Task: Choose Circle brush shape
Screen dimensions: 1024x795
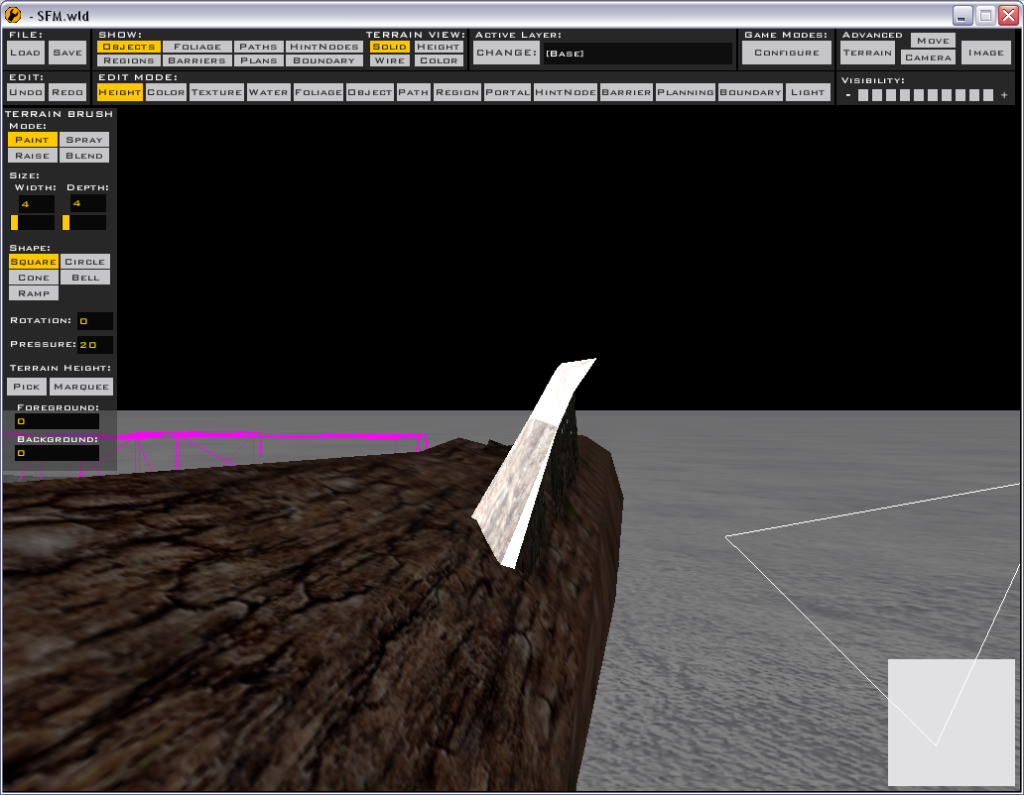Action: (x=85, y=261)
